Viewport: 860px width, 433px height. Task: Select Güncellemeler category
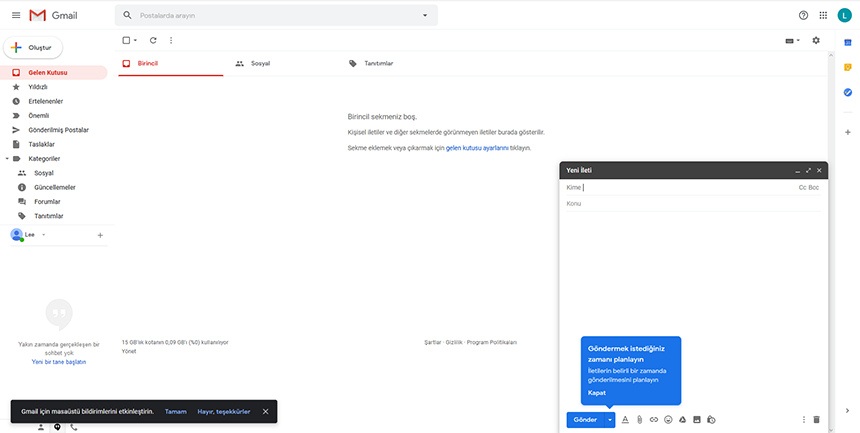(x=54, y=187)
